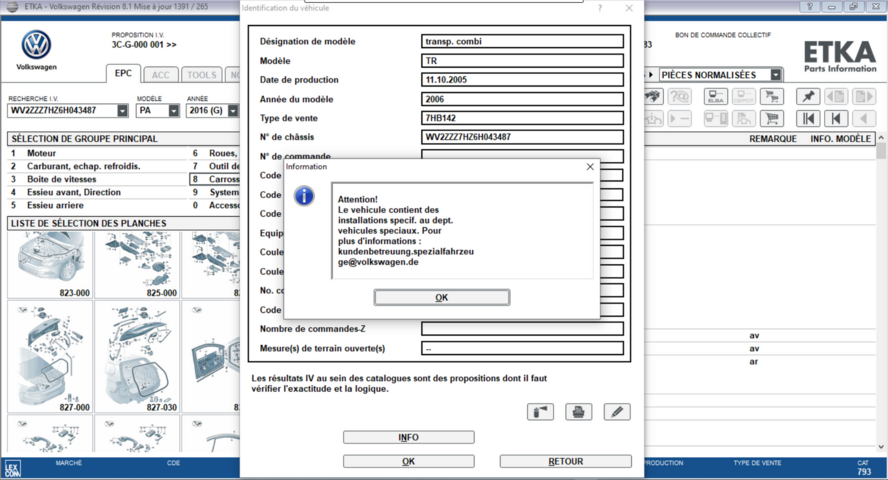Click the REMARQUE column header

point(773,139)
